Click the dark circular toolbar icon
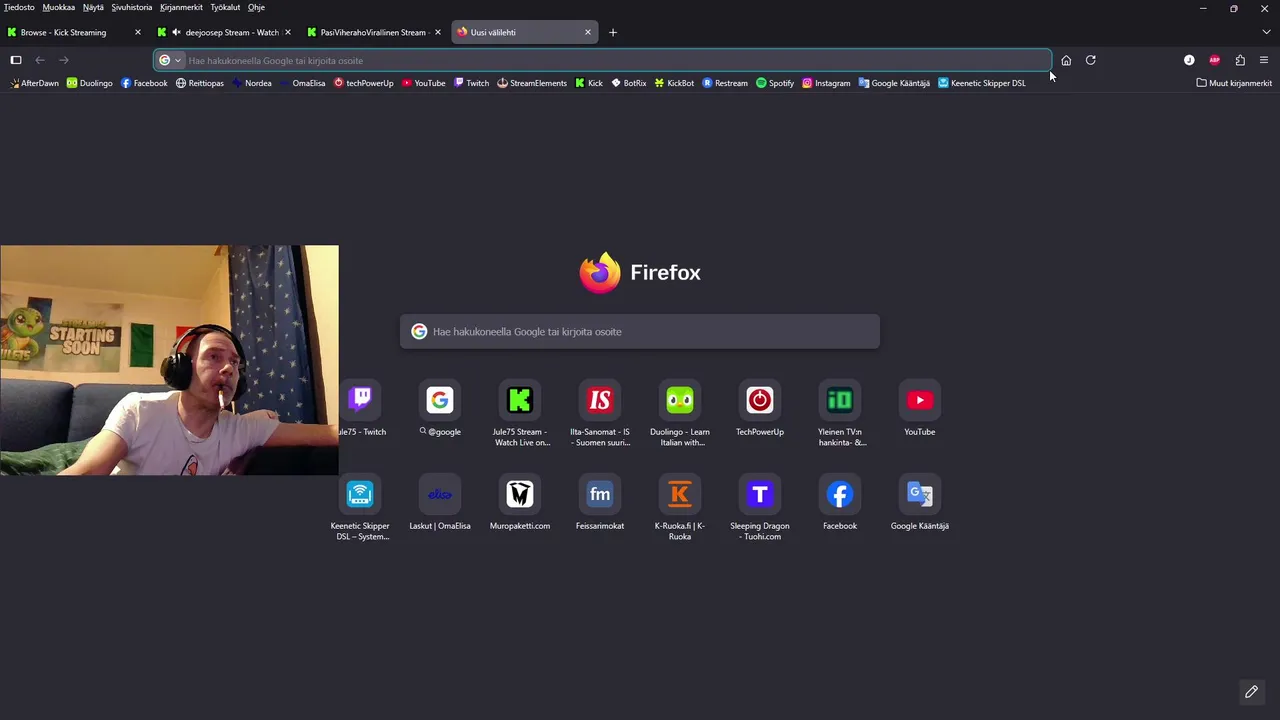Screen dimensions: 1280x720 (1189, 60)
